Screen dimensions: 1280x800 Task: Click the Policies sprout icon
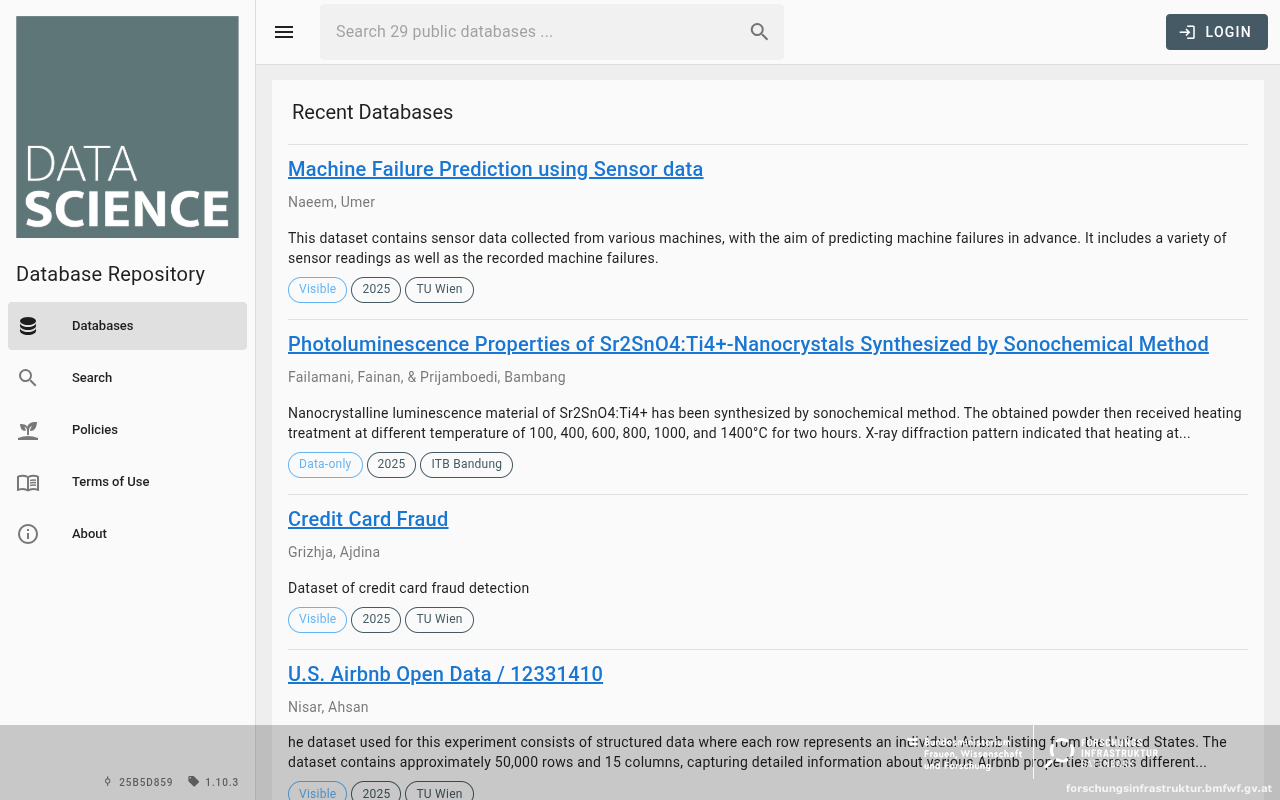click(x=28, y=430)
